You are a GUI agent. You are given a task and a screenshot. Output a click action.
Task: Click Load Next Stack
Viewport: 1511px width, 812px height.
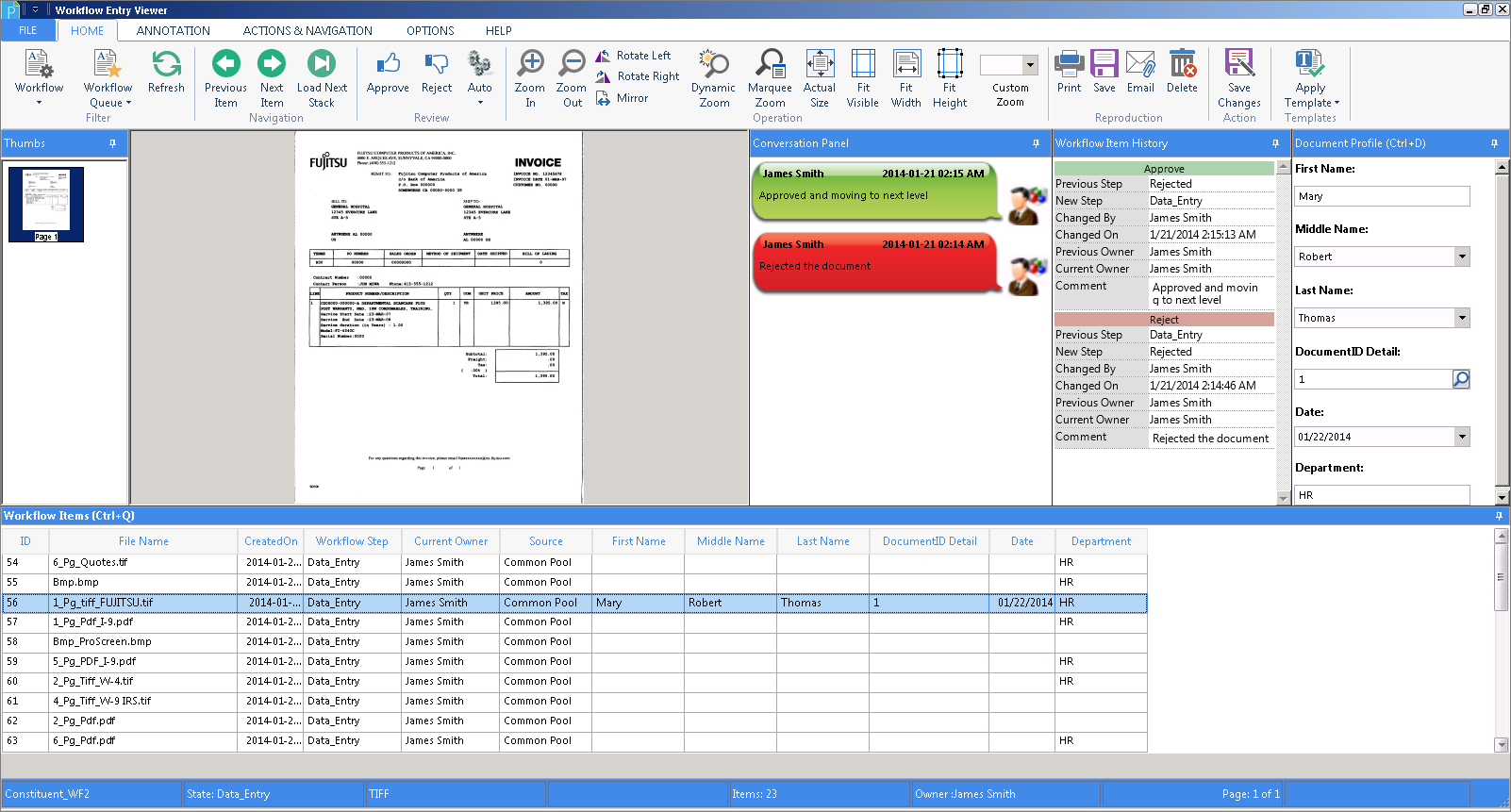322,77
